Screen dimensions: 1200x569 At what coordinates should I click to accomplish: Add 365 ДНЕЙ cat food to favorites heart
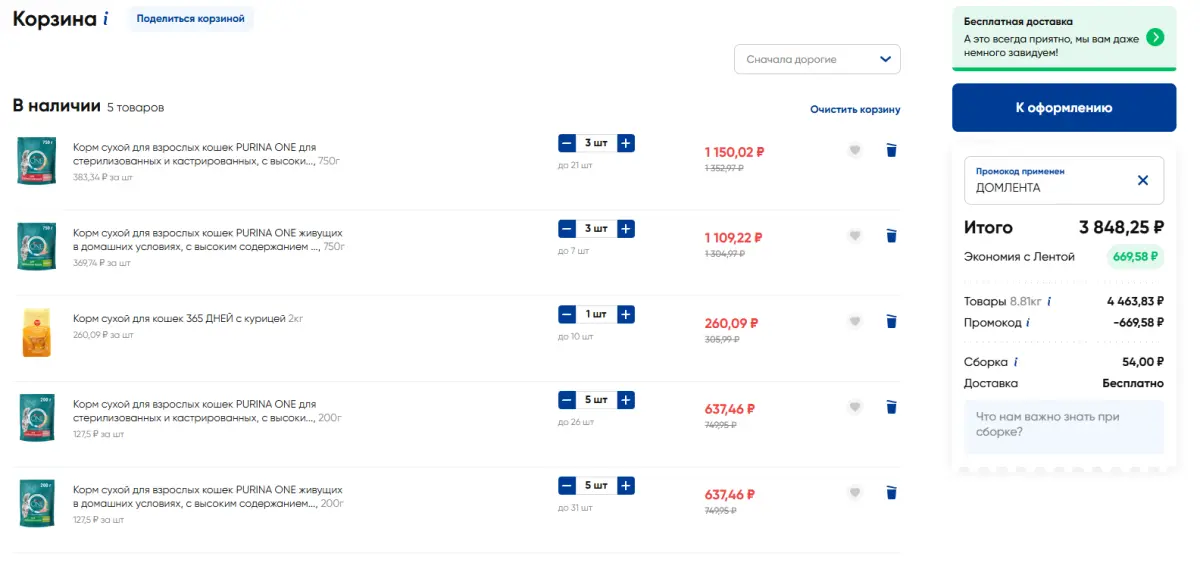854,321
